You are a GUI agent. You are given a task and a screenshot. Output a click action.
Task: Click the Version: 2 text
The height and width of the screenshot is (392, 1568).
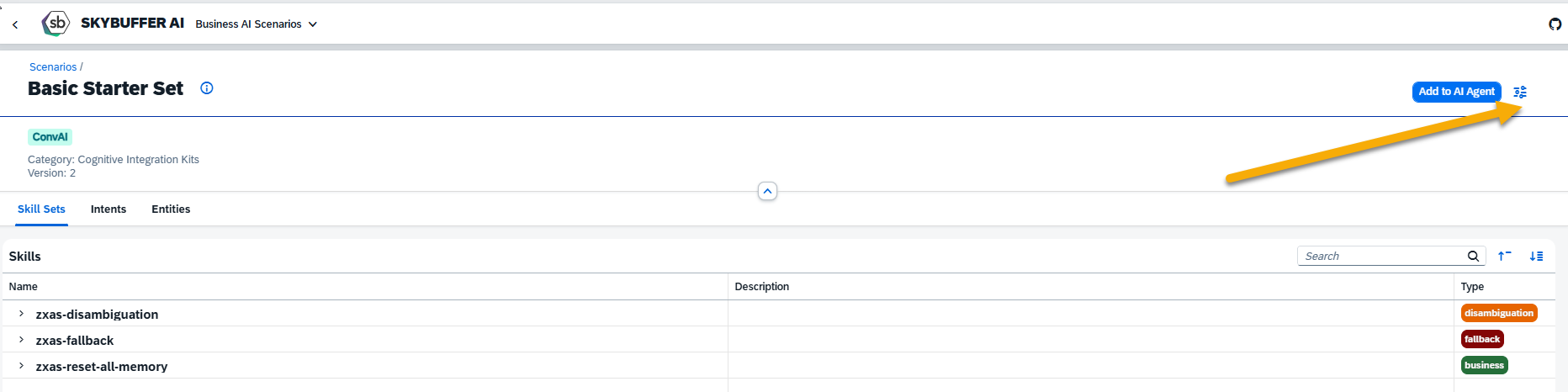tap(51, 172)
